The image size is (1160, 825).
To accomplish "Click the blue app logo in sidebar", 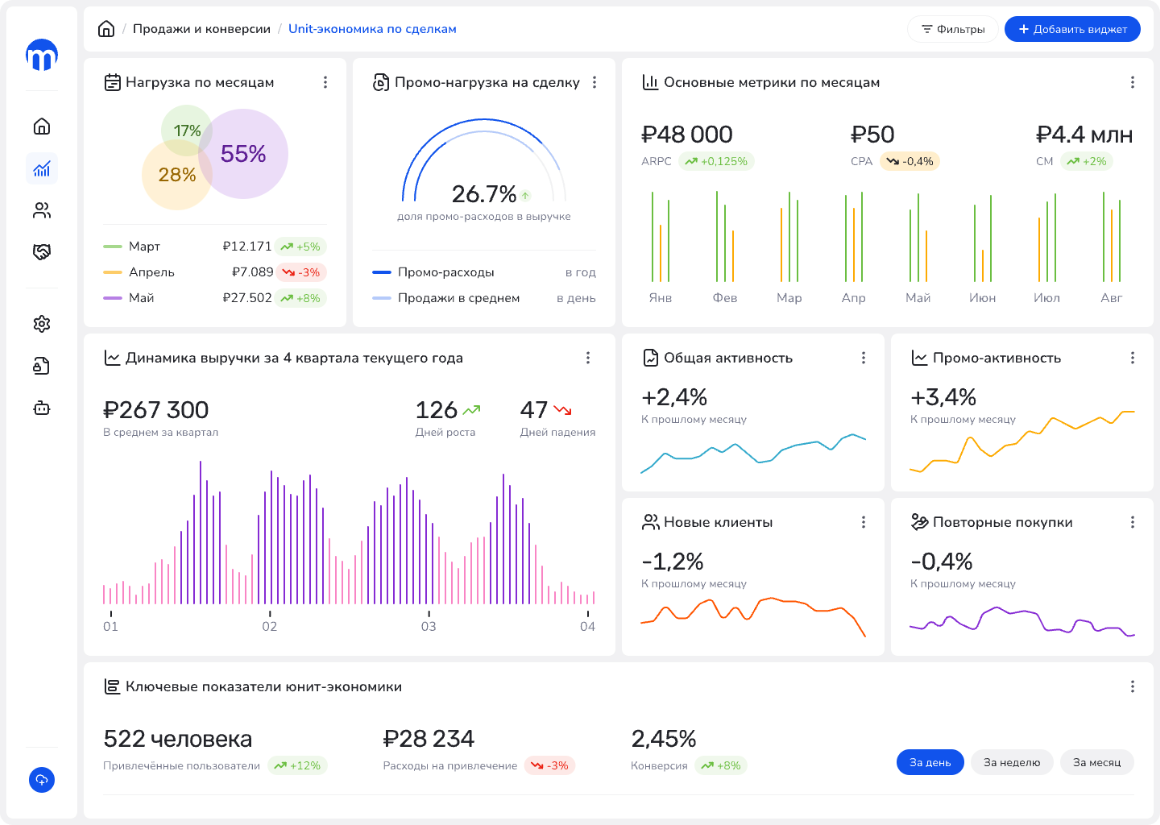I will point(42,55).
